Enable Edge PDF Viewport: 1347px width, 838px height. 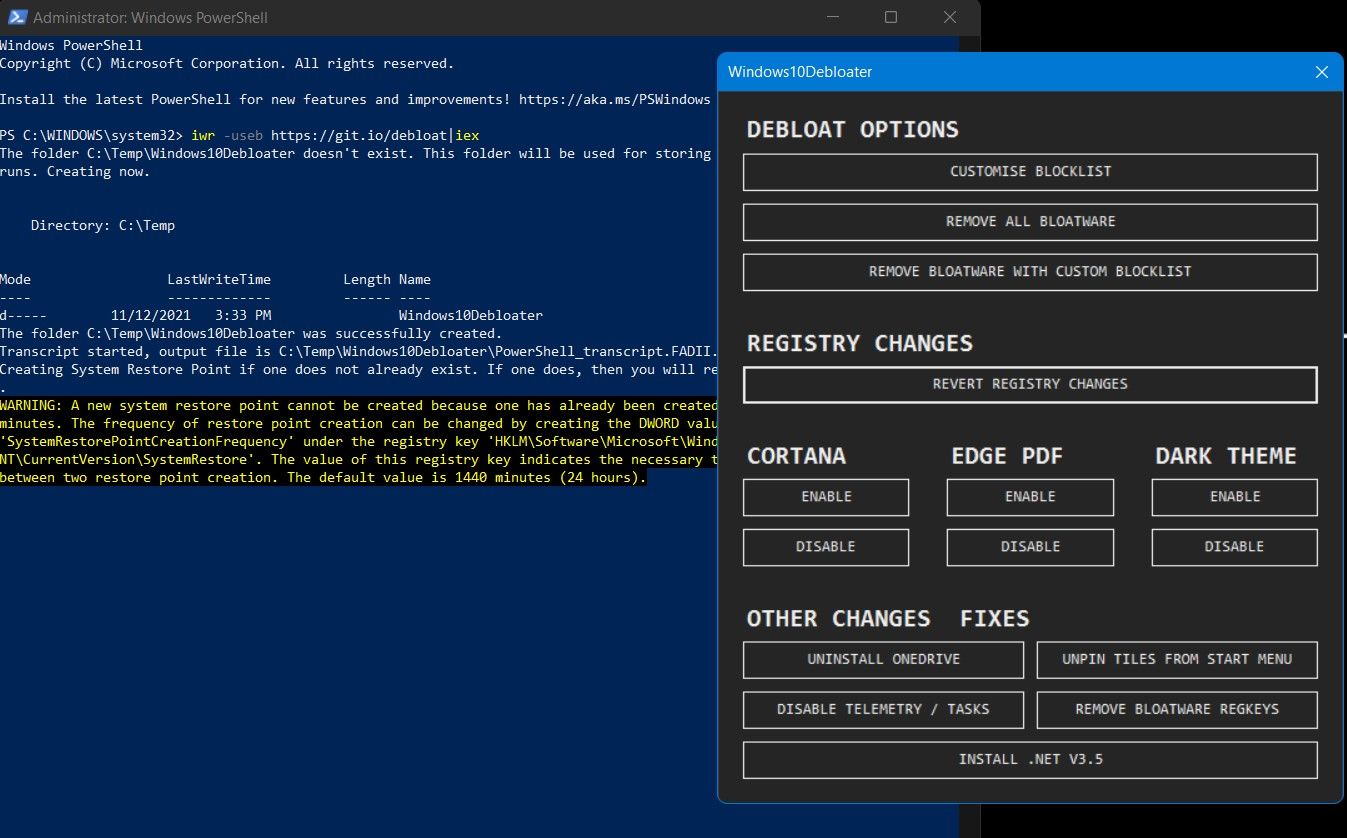1030,497
